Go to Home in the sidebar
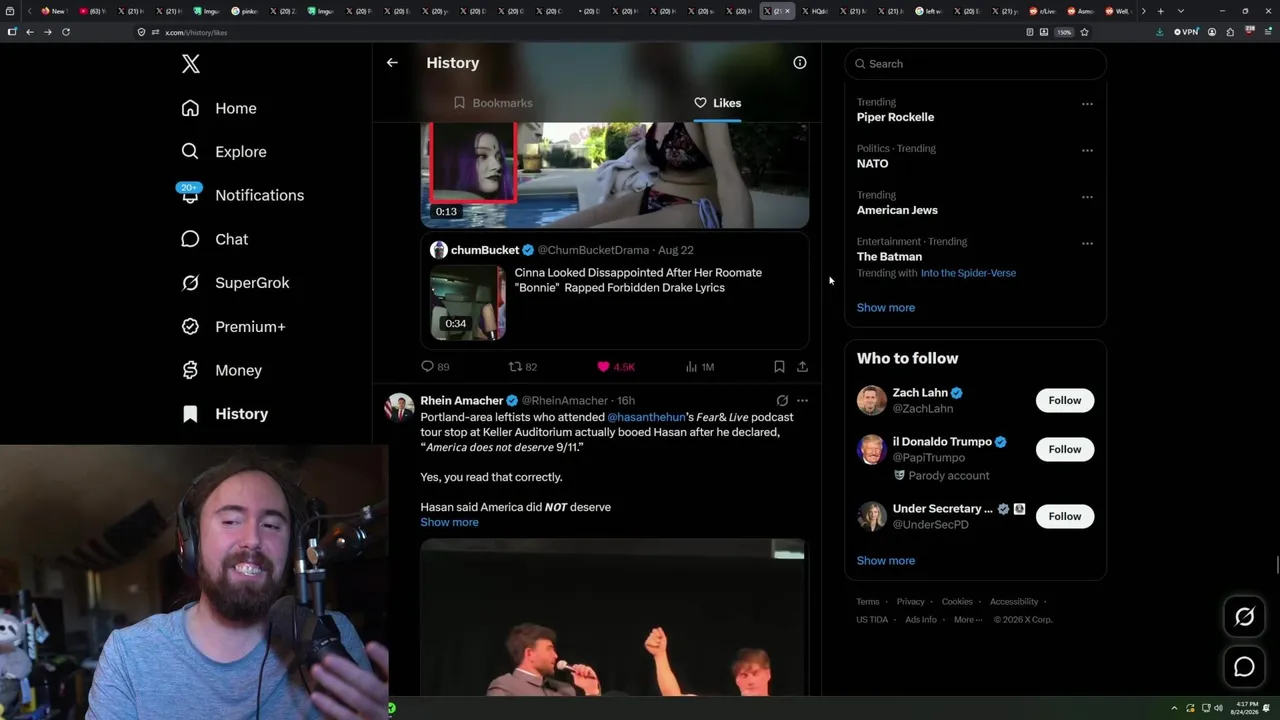The image size is (1280, 720). tap(219, 108)
